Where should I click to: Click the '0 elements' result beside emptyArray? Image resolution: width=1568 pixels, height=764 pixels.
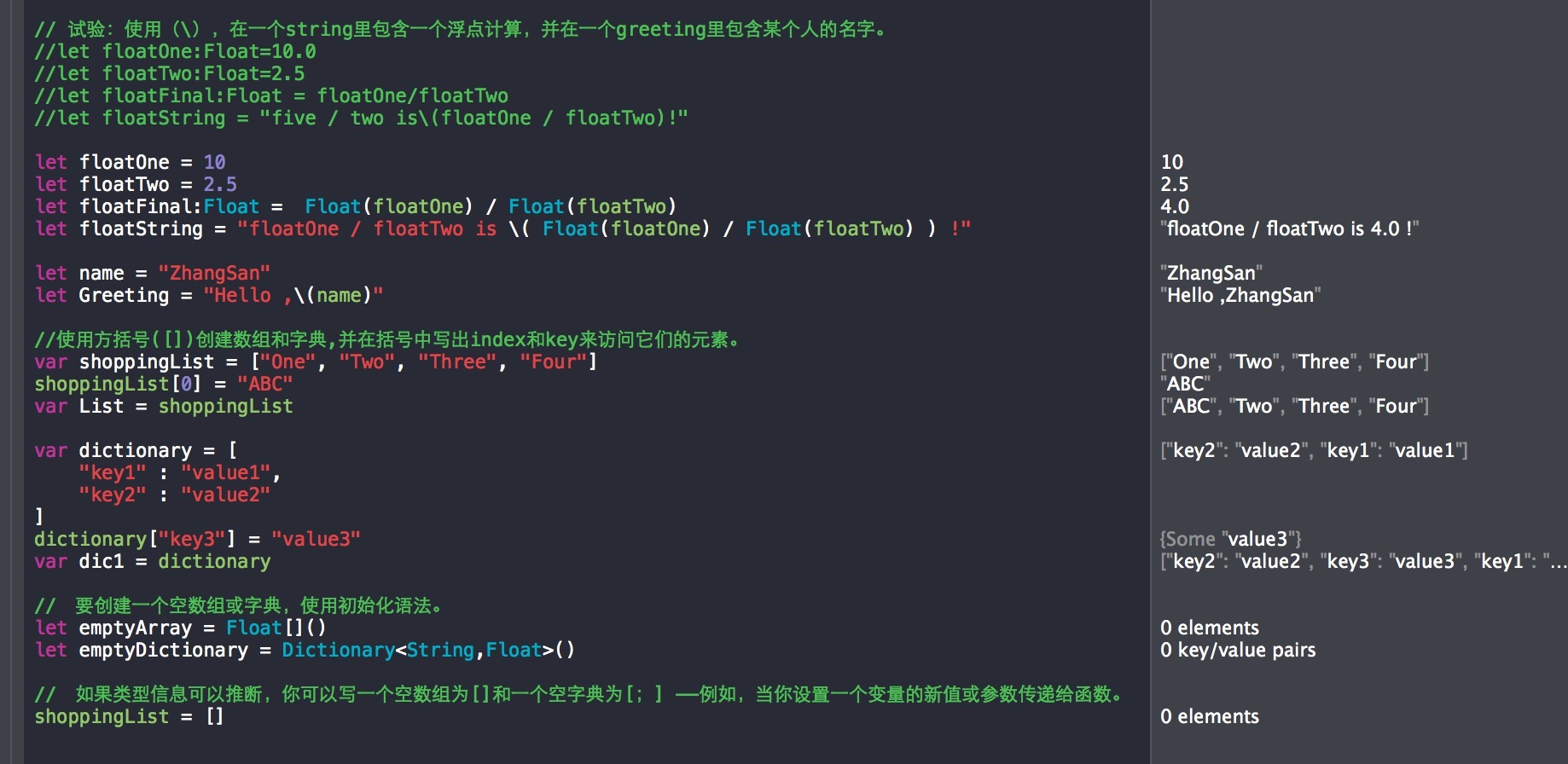click(x=1210, y=628)
